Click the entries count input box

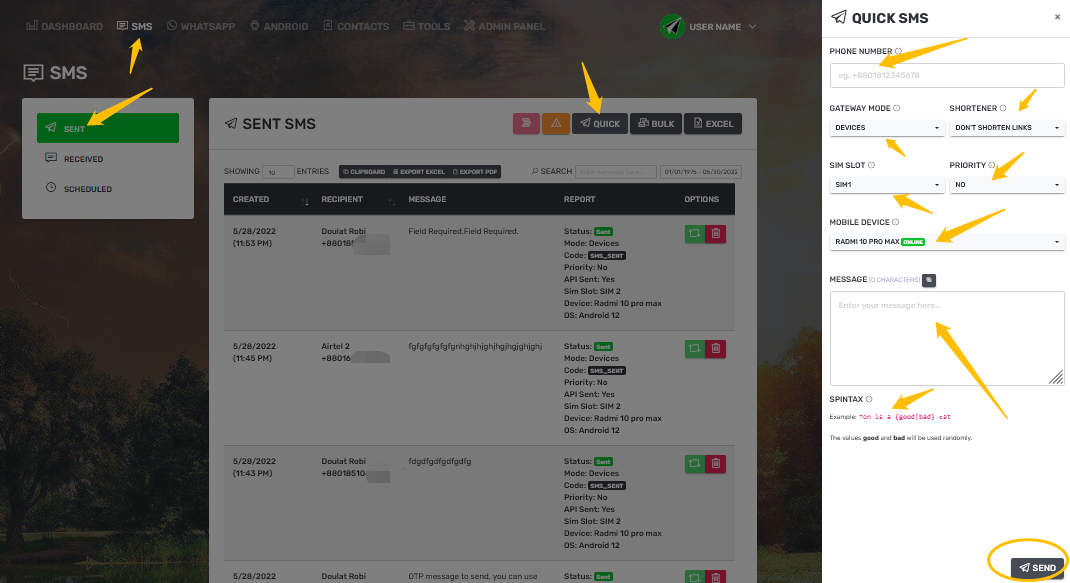[x=278, y=172]
